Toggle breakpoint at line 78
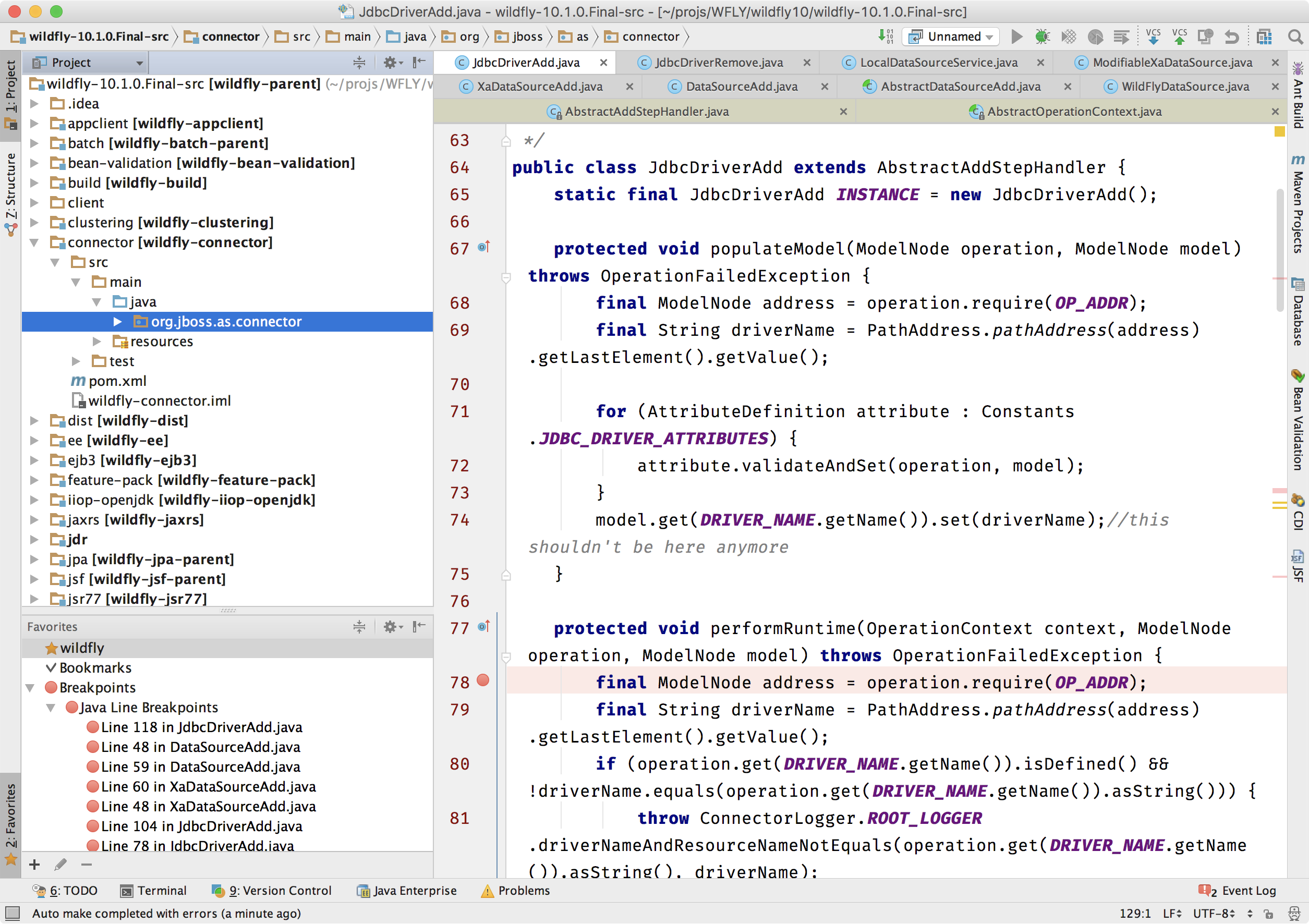Screen dimensions: 1309x924 483,680
